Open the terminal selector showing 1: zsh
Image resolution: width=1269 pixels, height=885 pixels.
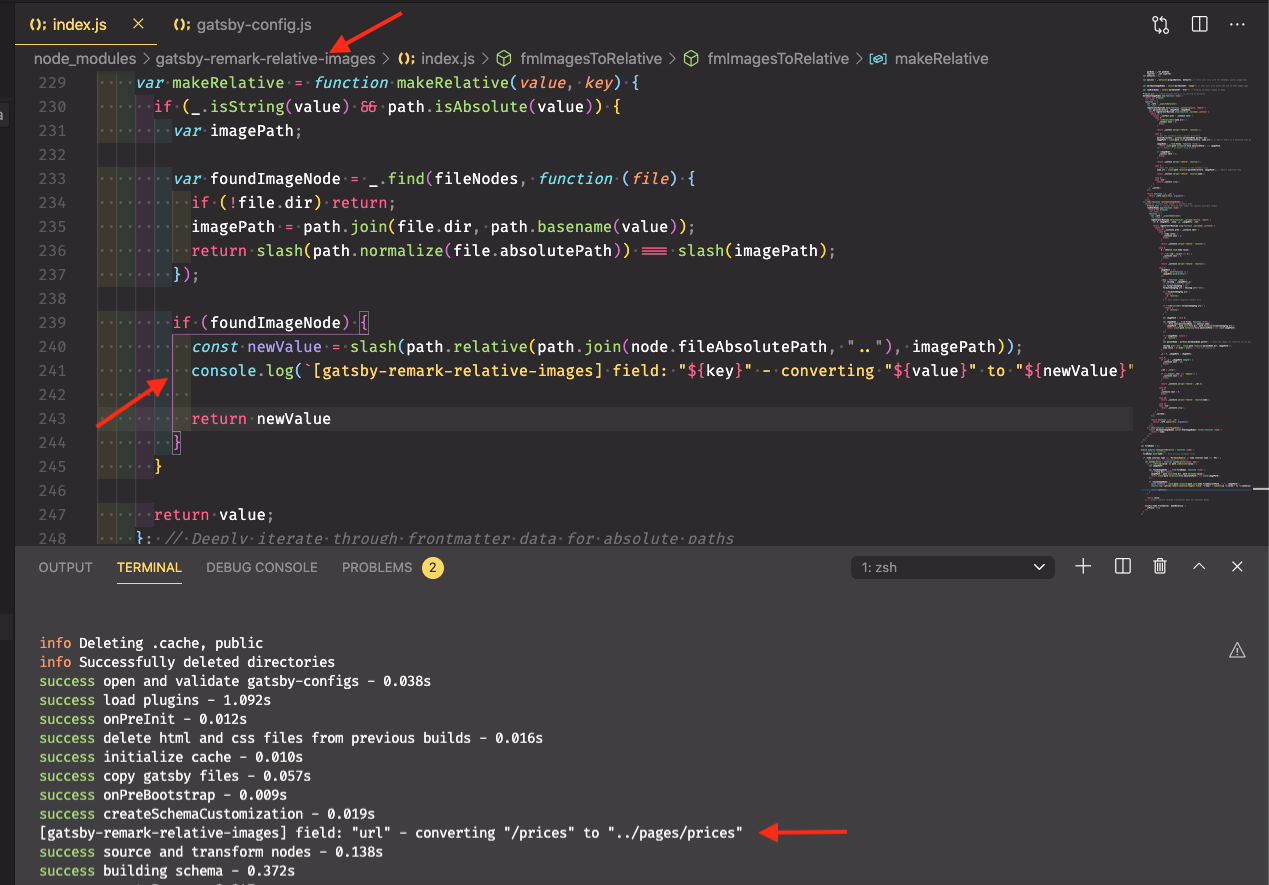[951, 566]
